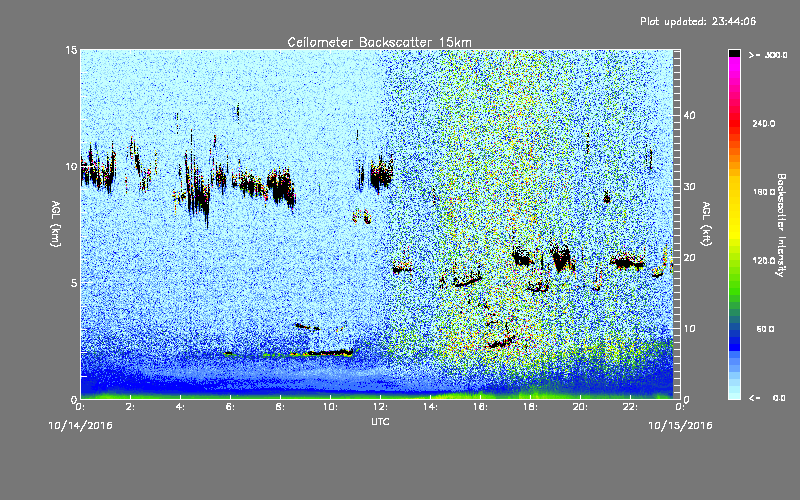
Task: Click the AGL (km) left axis label
Action: [x=56, y=224]
